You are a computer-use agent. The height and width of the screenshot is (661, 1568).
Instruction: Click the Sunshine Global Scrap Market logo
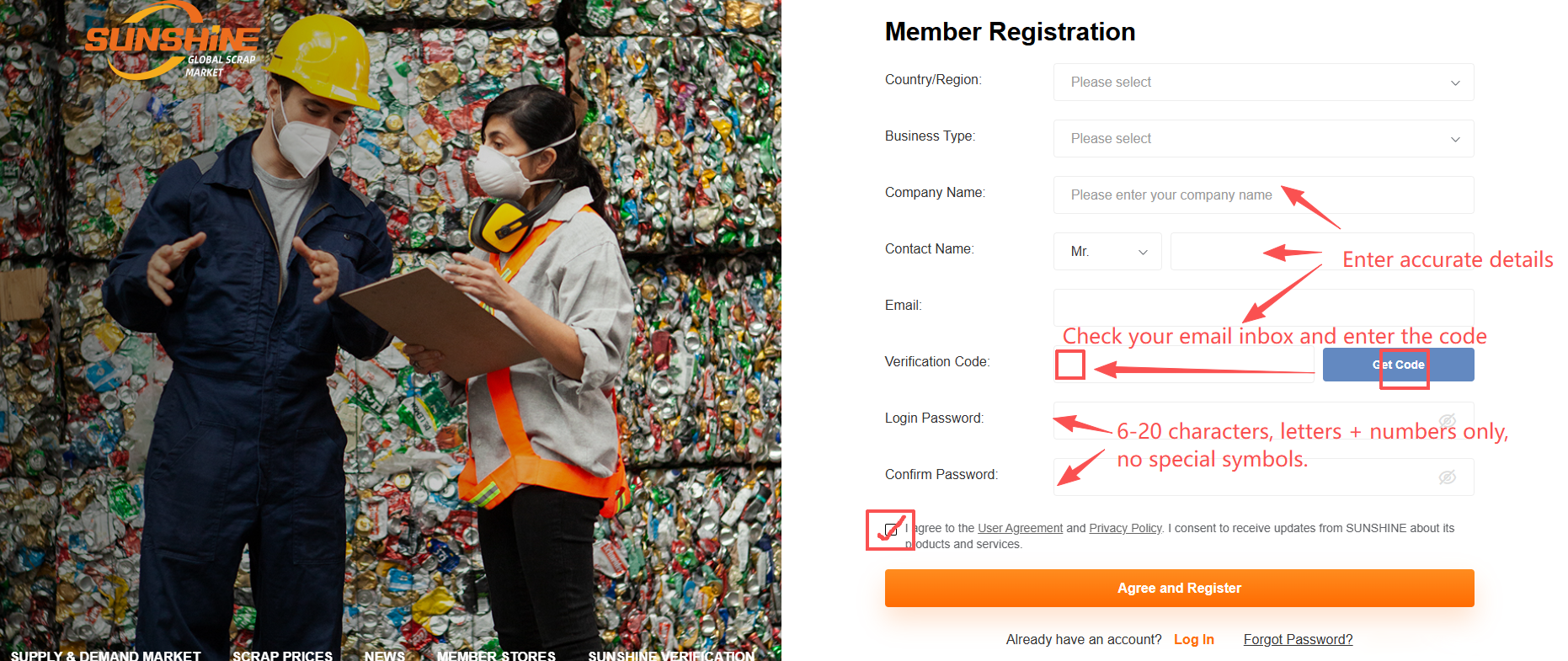tap(173, 44)
